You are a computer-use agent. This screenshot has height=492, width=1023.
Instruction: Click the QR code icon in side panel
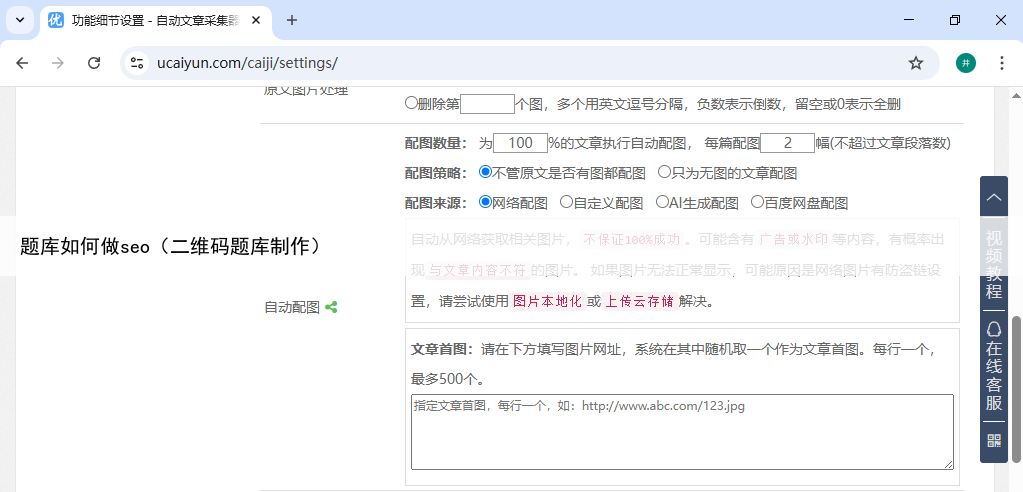pyautogui.click(x=994, y=440)
